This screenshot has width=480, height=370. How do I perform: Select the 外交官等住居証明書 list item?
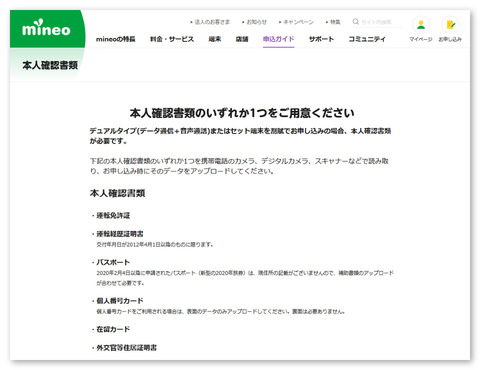click(126, 348)
